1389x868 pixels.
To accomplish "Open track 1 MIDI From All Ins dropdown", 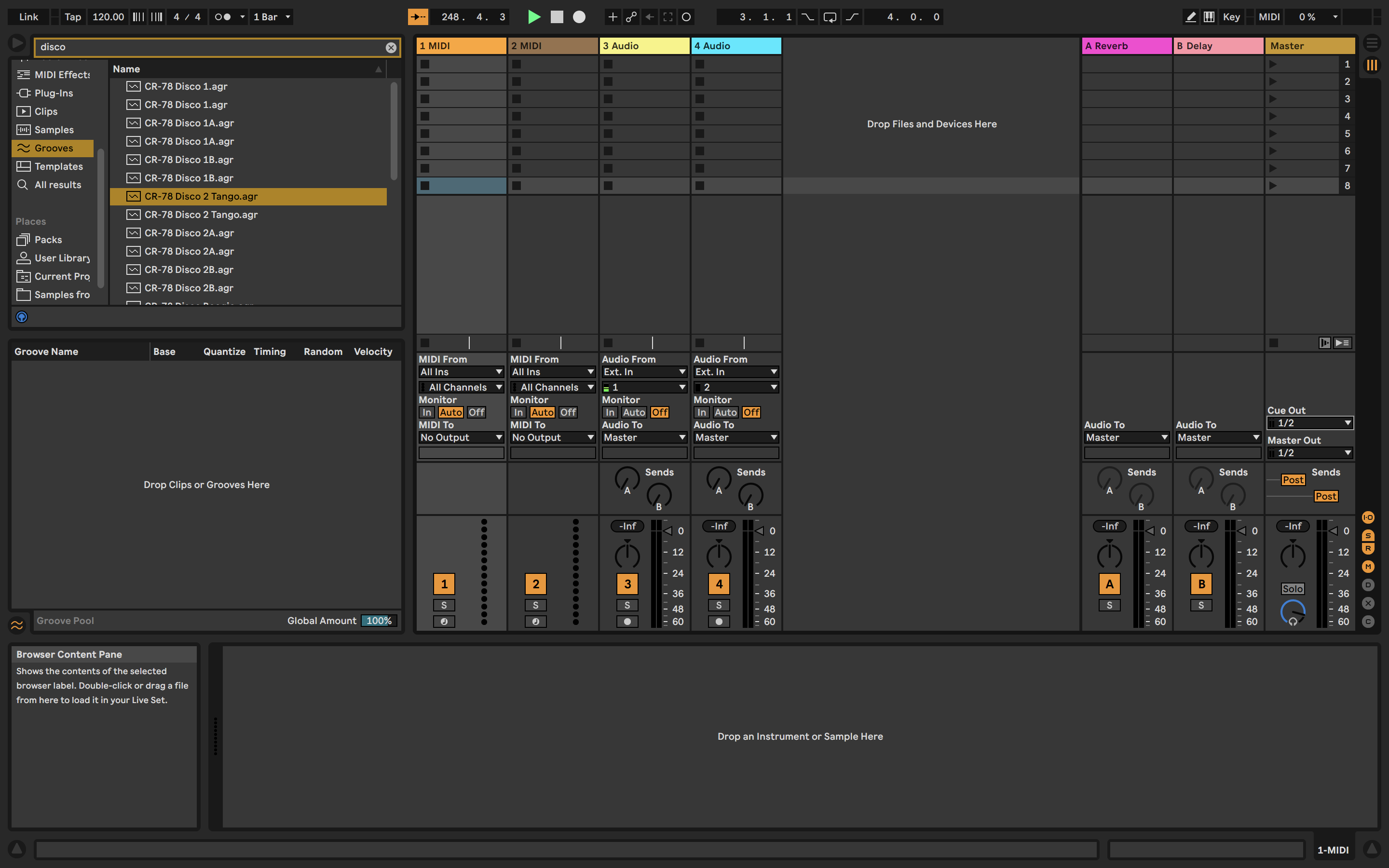I will tap(461, 372).
